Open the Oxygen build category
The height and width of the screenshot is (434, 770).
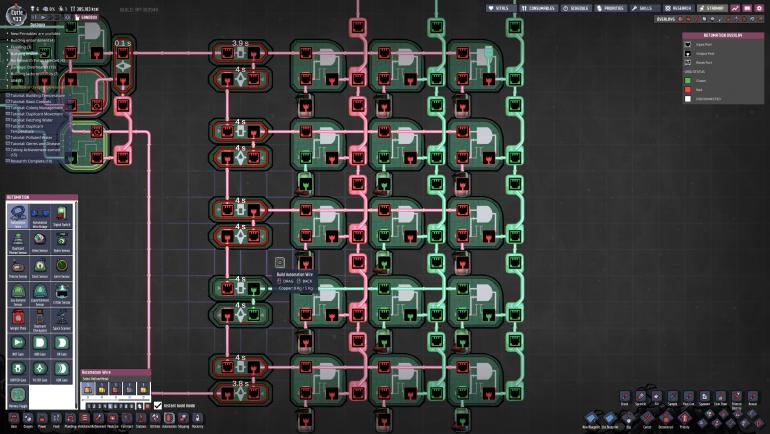pyautogui.click(x=28, y=419)
